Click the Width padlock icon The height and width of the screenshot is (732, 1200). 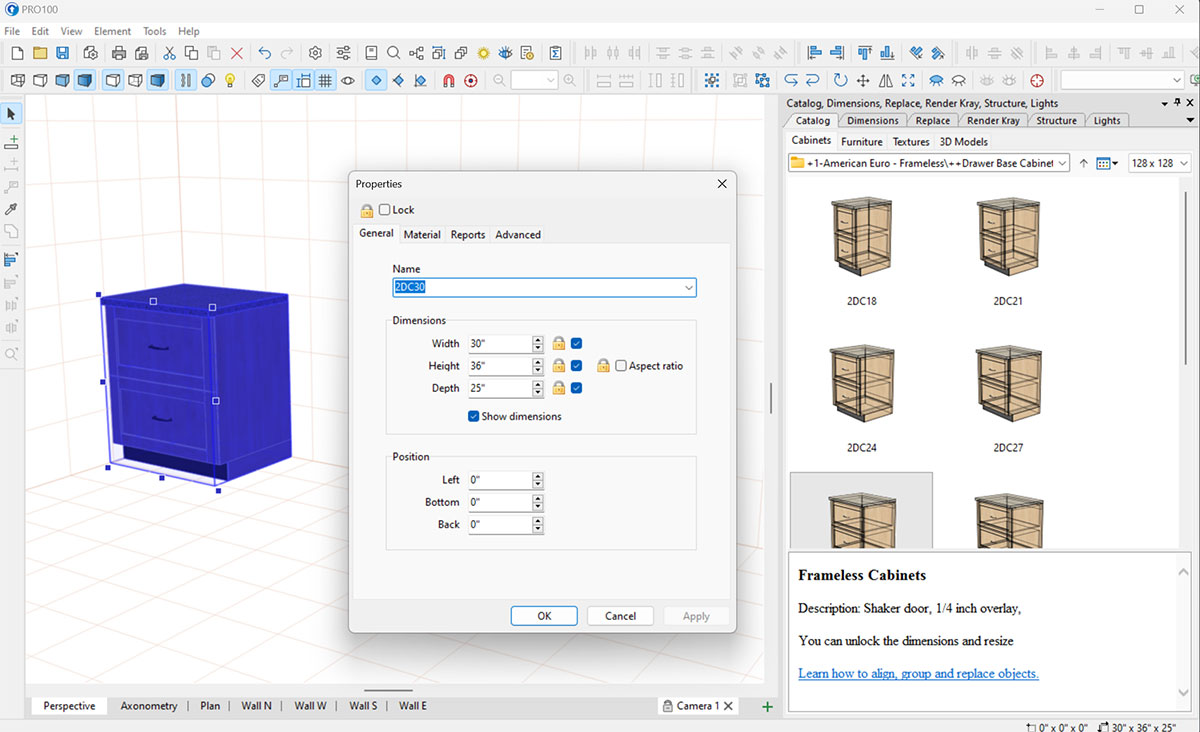[559, 343]
